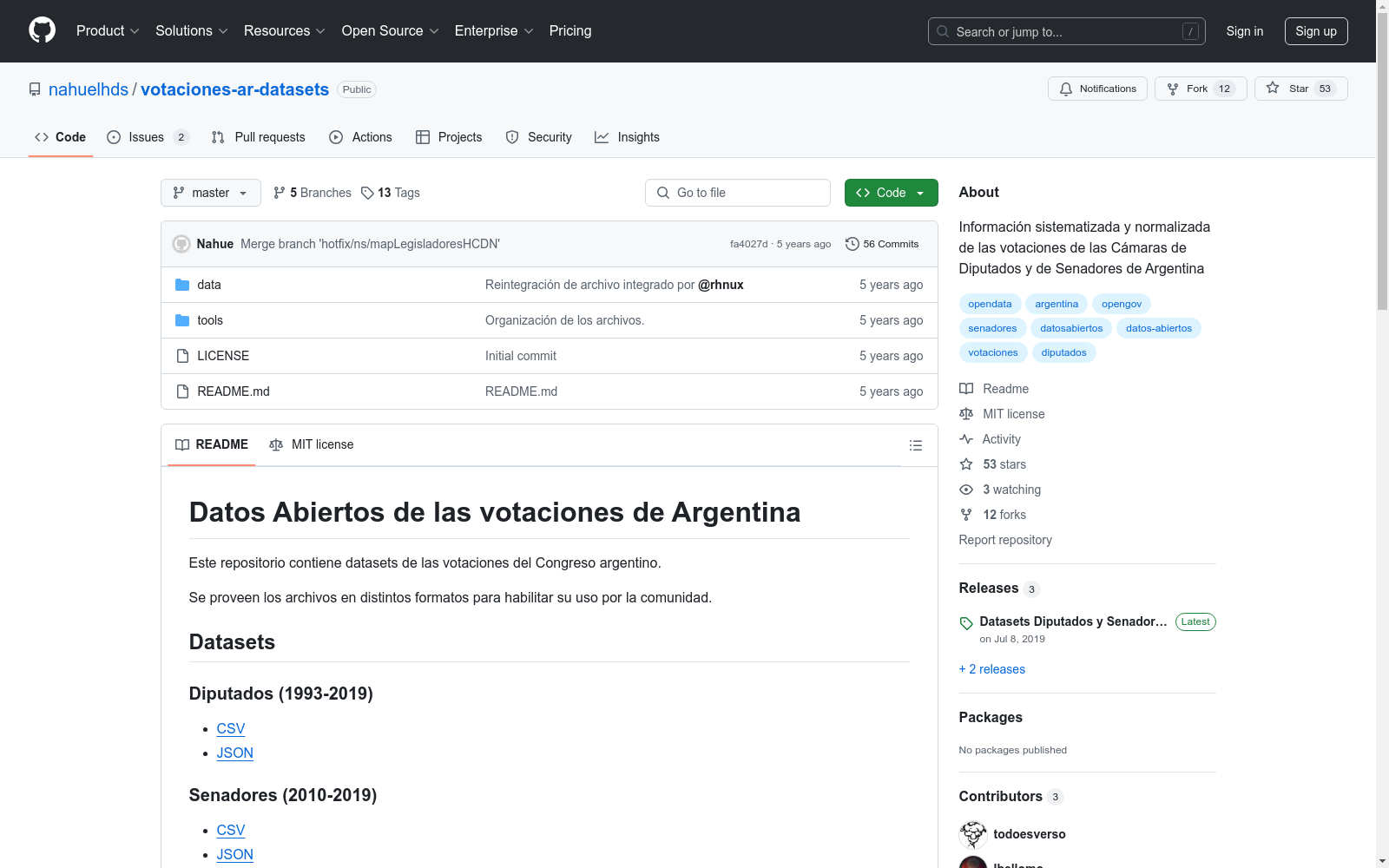Open the green Code dropdown button
This screenshot has width=1389, height=868.
pos(891,193)
